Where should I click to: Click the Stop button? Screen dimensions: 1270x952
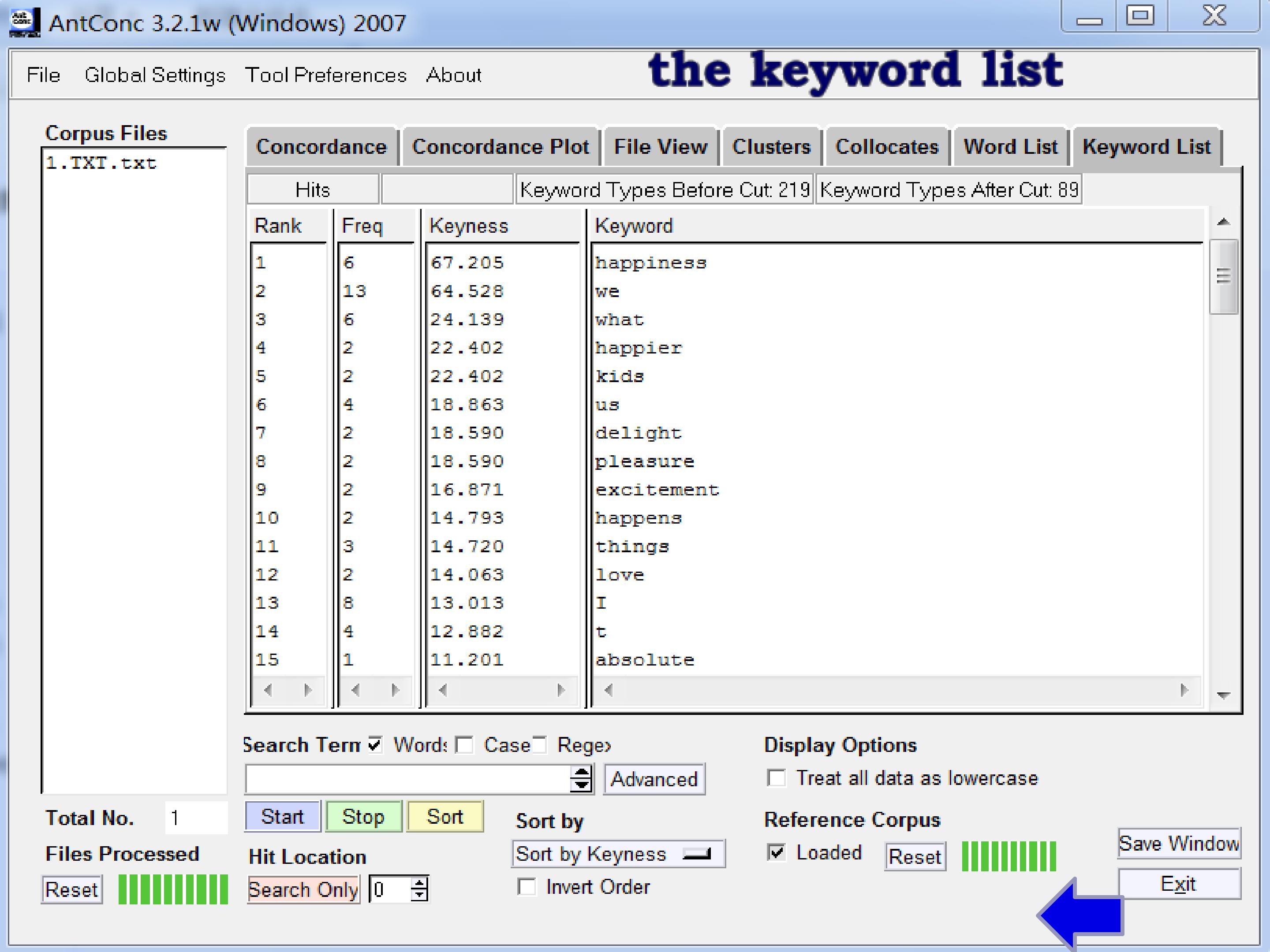363,816
